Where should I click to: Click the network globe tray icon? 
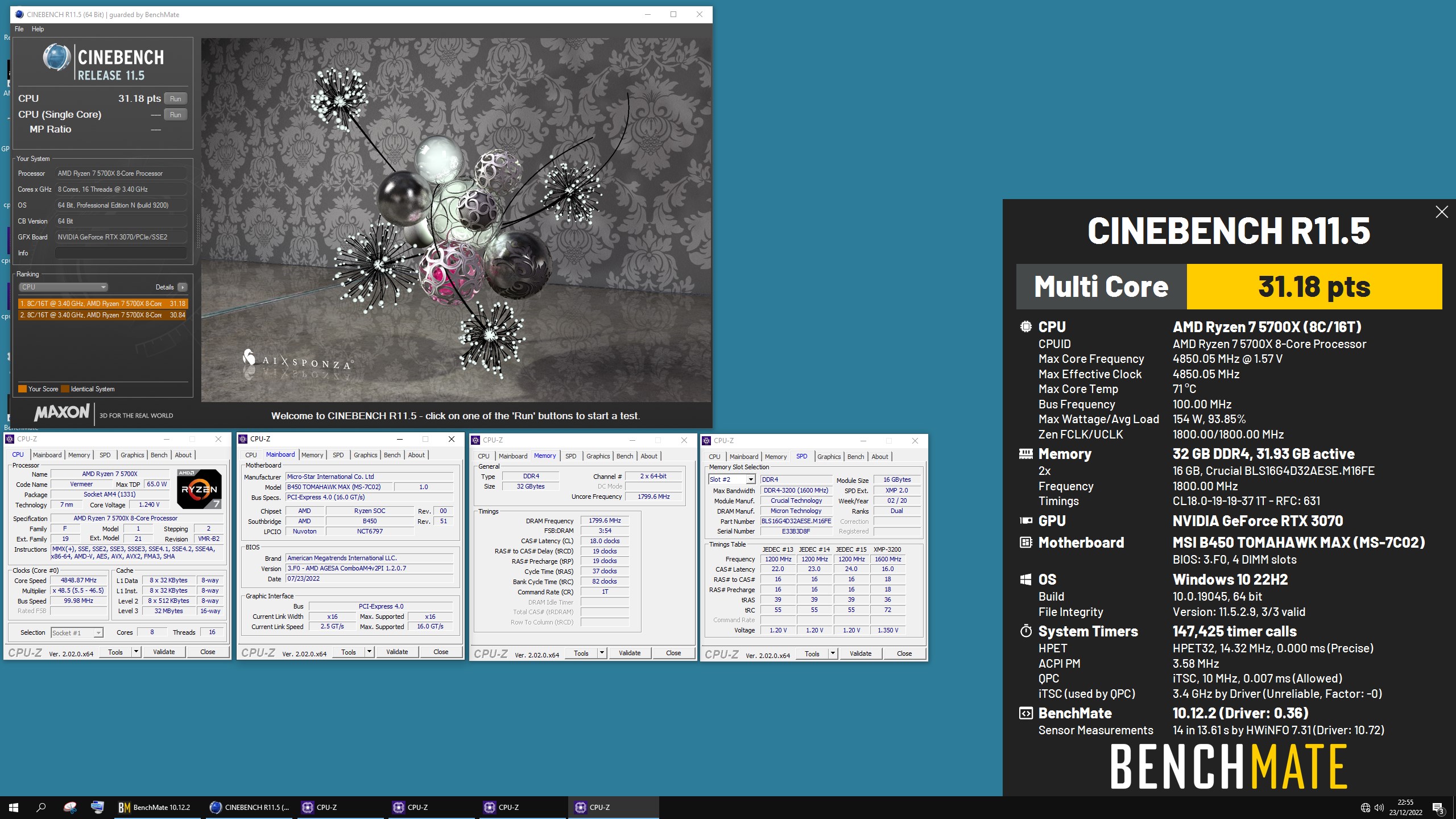tap(1365, 808)
